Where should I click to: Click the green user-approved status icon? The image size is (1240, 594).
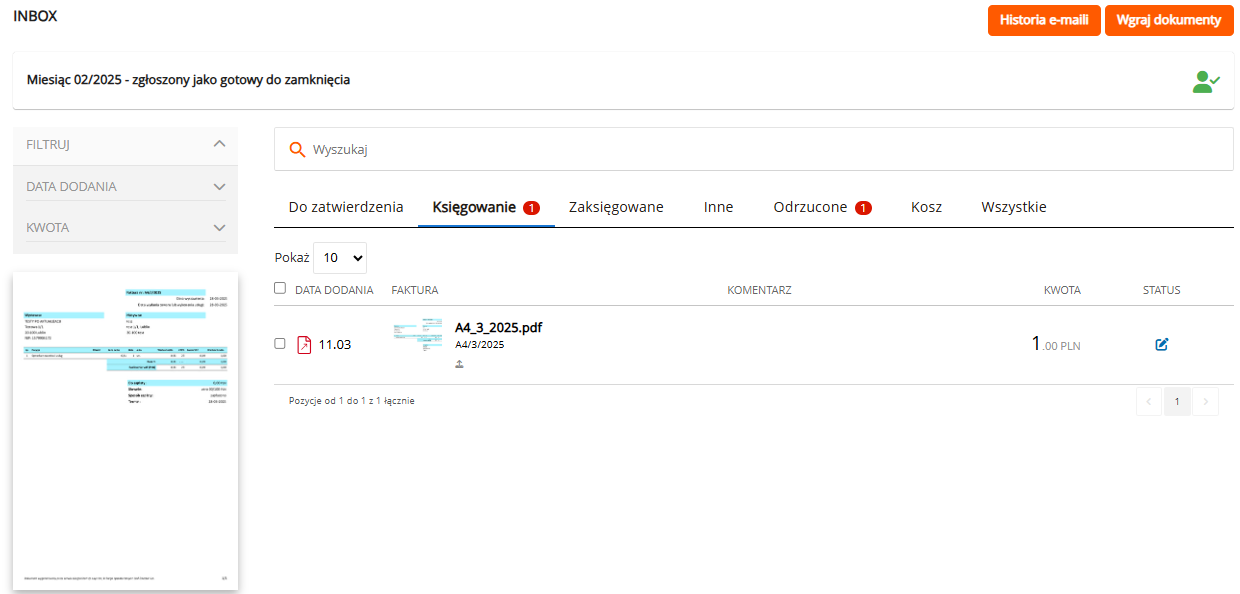(x=1206, y=81)
